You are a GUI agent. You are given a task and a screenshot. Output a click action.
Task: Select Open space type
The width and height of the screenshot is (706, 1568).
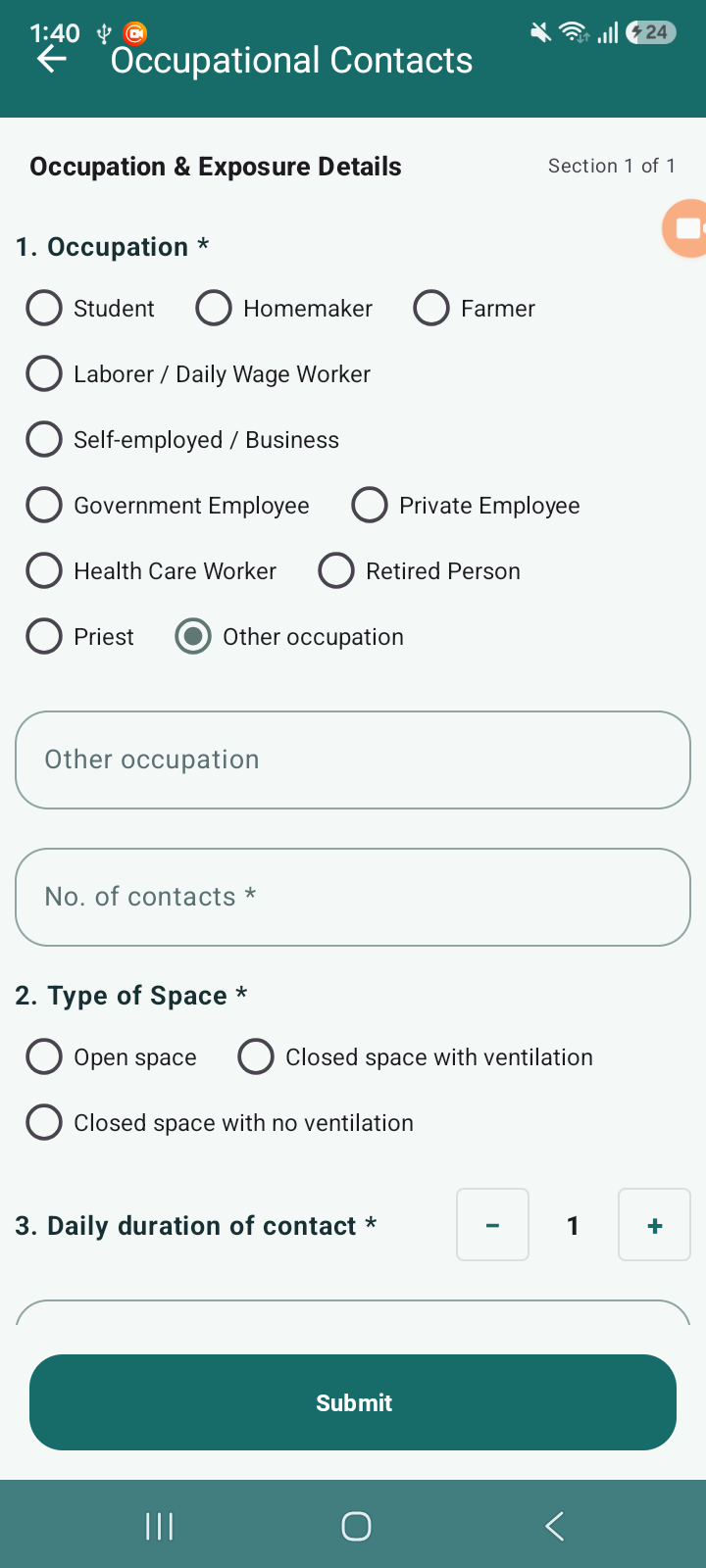pyautogui.click(x=111, y=1056)
